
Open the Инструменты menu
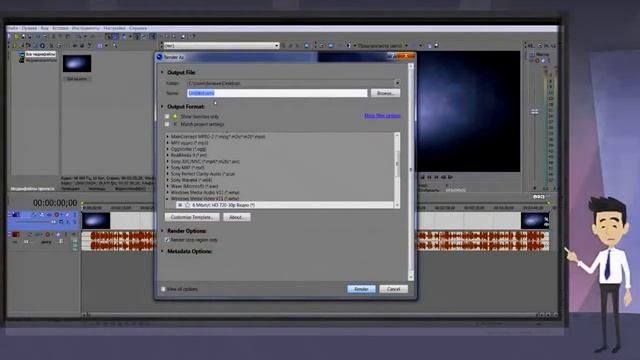tap(86, 28)
